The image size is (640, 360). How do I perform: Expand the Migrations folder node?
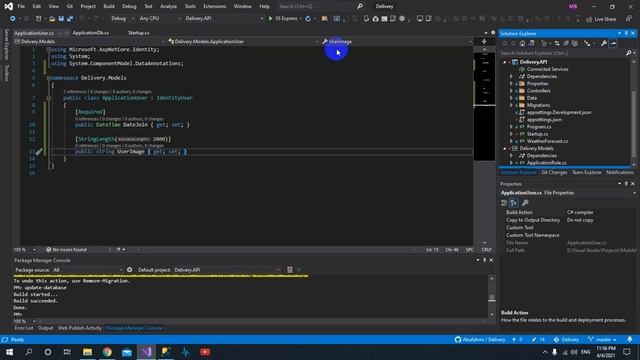511,105
